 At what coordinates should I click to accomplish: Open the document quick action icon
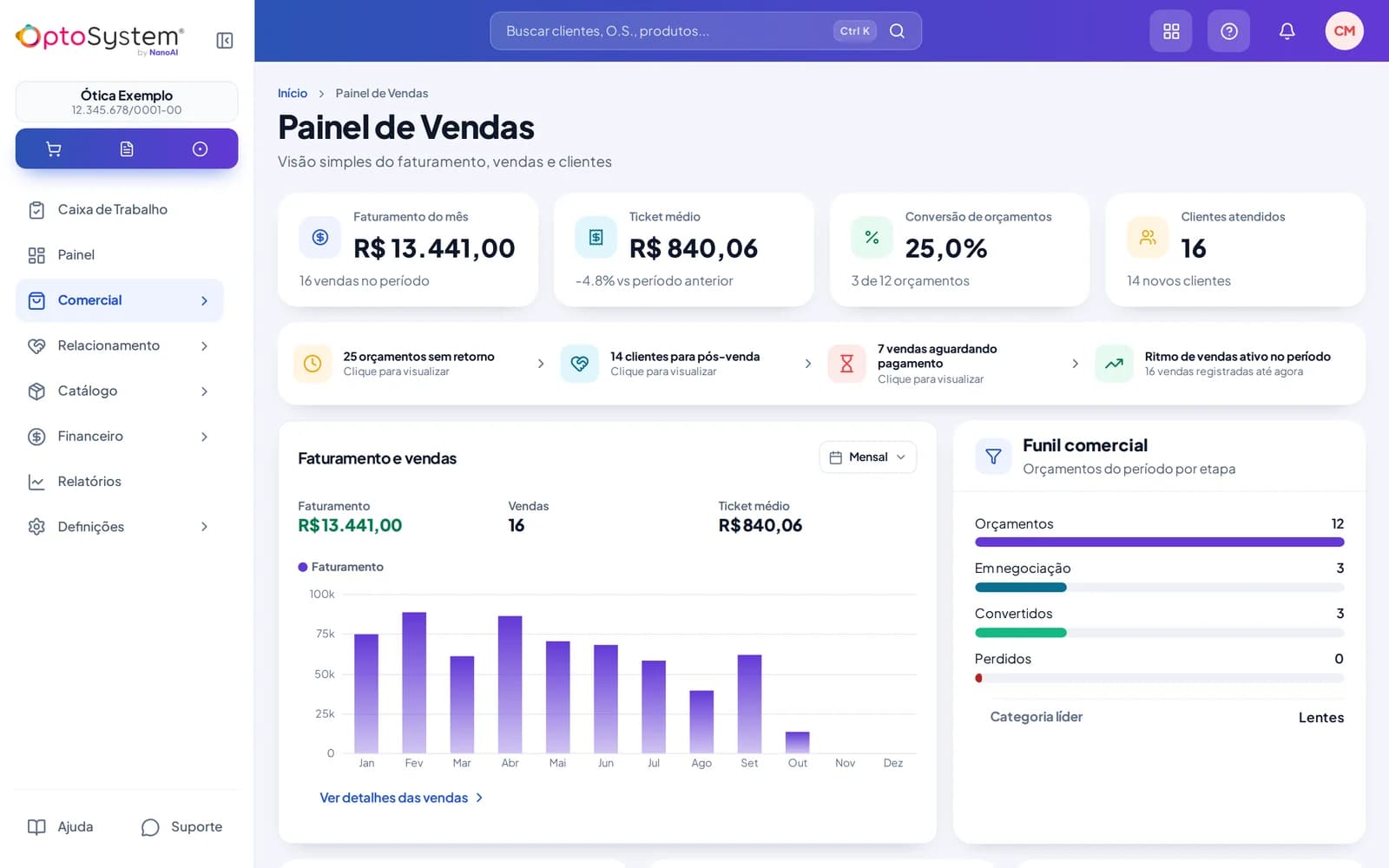tap(127, 149)
